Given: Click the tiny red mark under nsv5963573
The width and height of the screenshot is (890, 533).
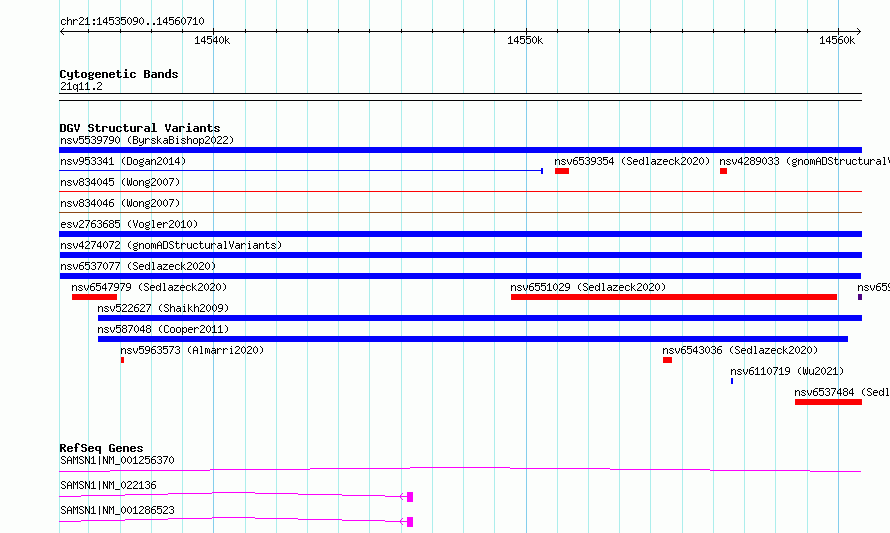Looking at the screenshot, I should 122,360.
